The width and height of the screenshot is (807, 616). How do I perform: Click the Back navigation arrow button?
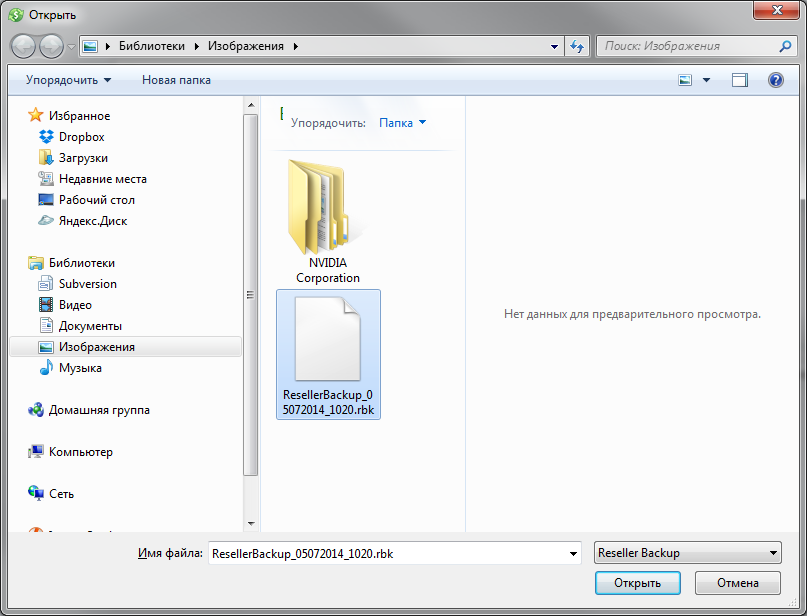pyautogui.click(x=23, y=46)
